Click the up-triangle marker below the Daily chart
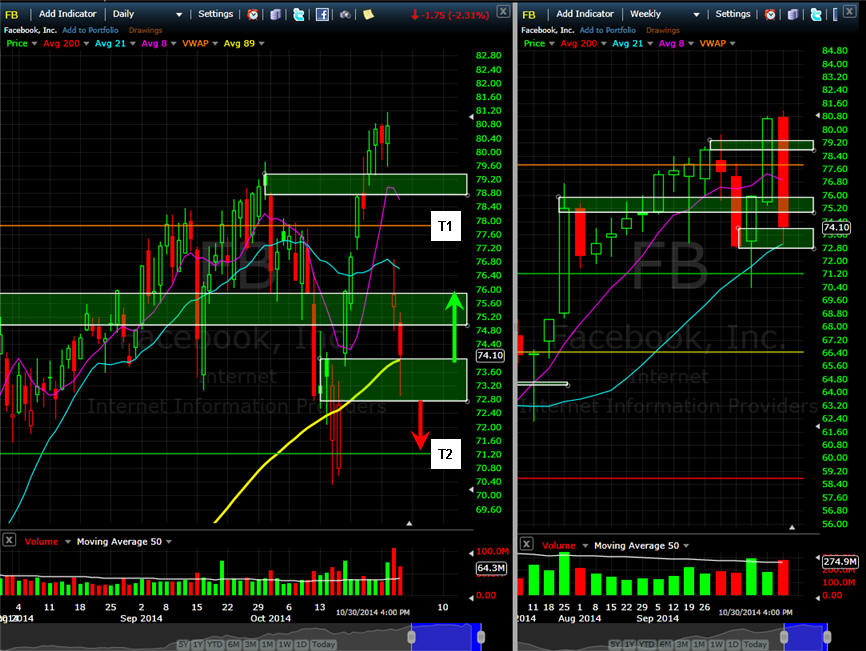This screenshot has width=866, height=651. (409, 523)
